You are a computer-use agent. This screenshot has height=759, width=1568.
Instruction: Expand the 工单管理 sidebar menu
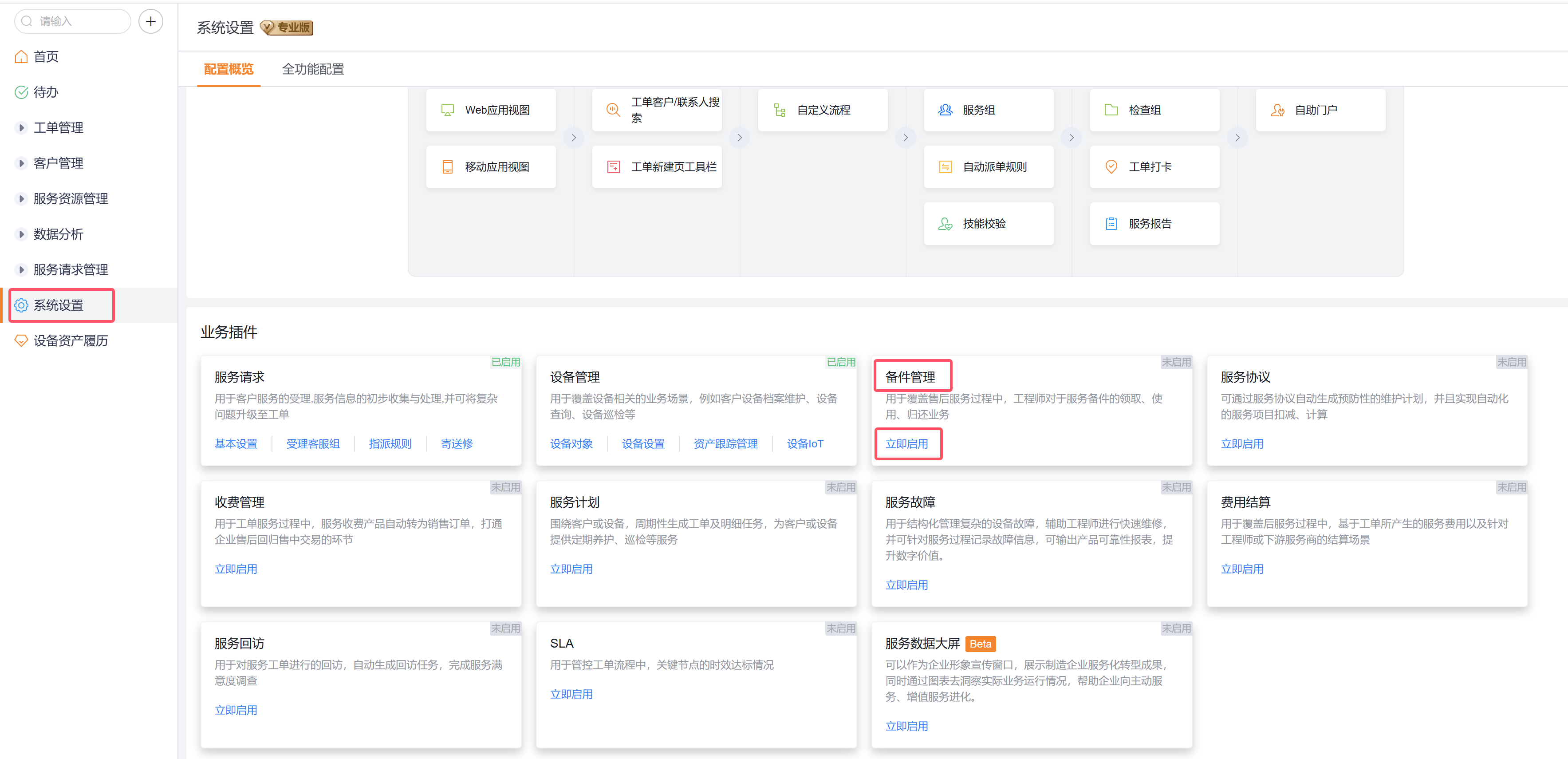click(21, 128)
